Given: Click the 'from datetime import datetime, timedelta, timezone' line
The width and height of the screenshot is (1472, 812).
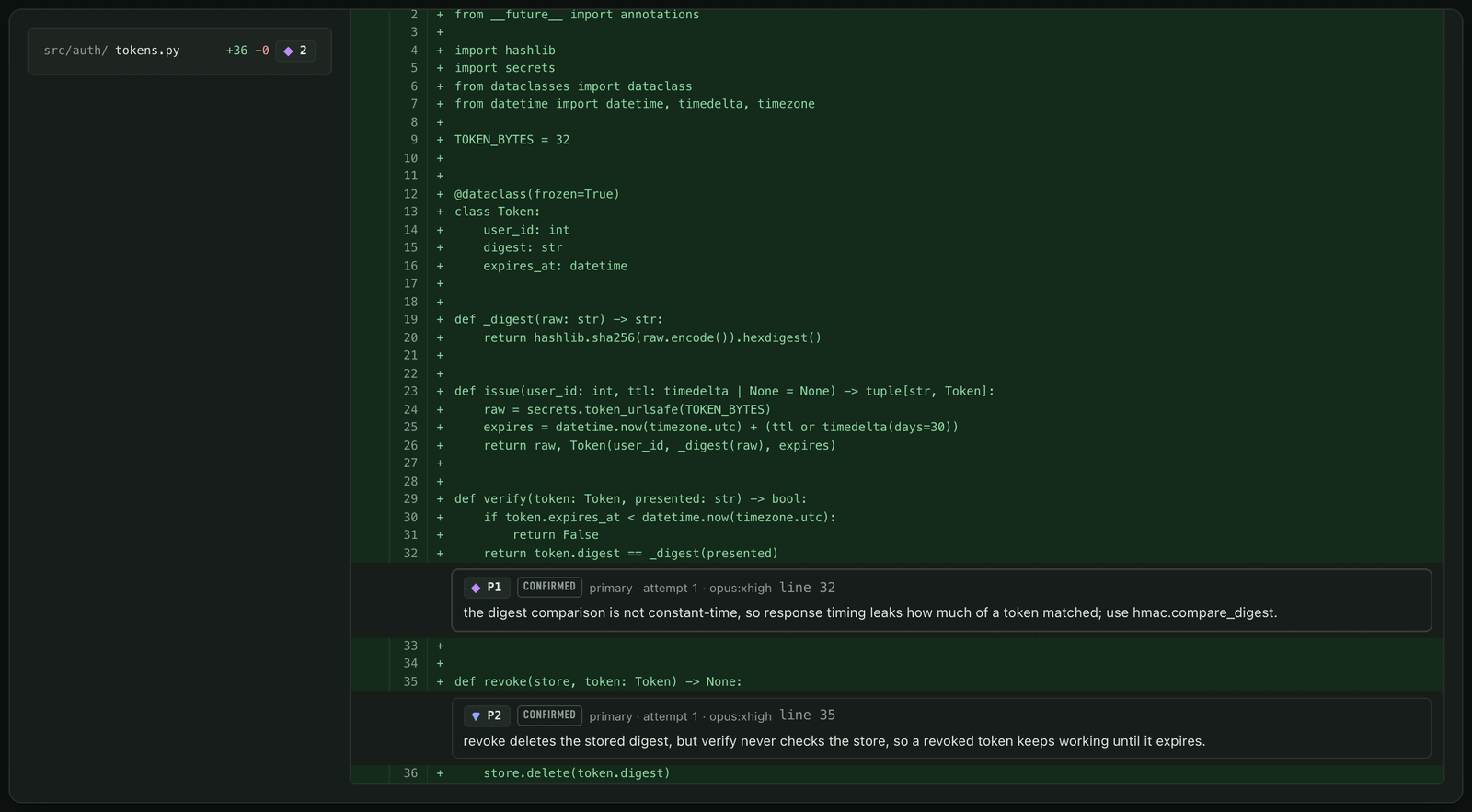Looking at the screenshot, I should (634, 104).
